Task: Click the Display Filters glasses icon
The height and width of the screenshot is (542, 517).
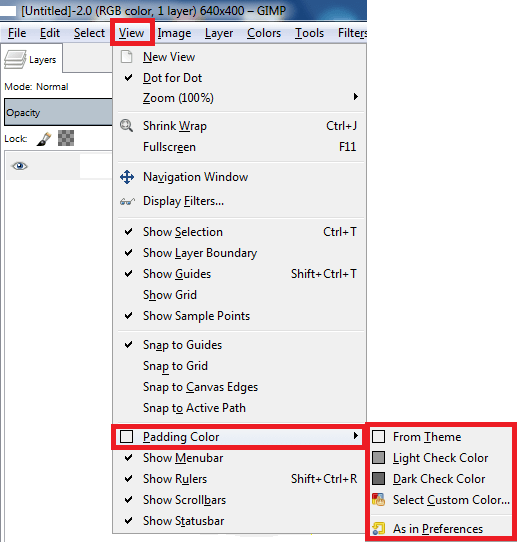Action: (x=127, y=202)
